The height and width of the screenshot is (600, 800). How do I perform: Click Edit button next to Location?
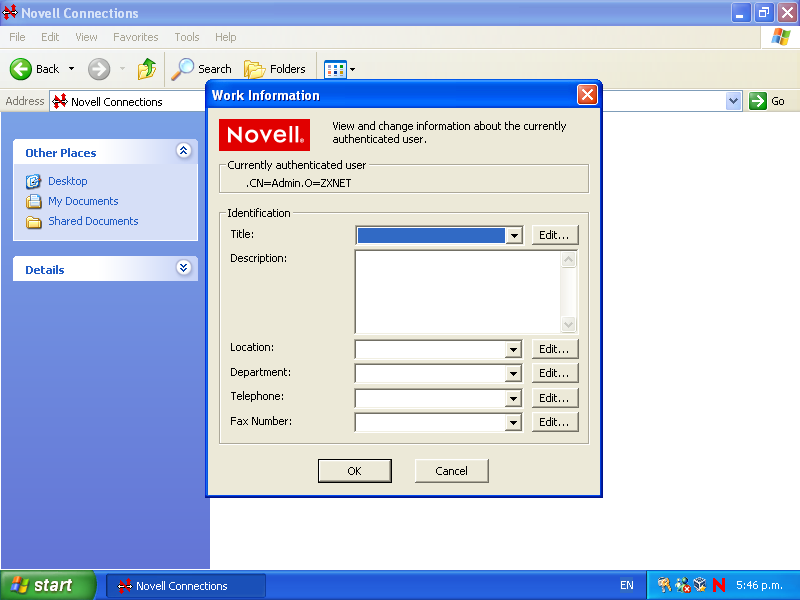pos(555,349)
